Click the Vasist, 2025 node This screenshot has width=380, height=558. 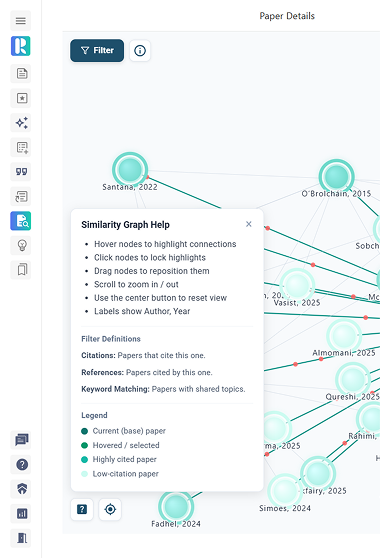point(296,285)
